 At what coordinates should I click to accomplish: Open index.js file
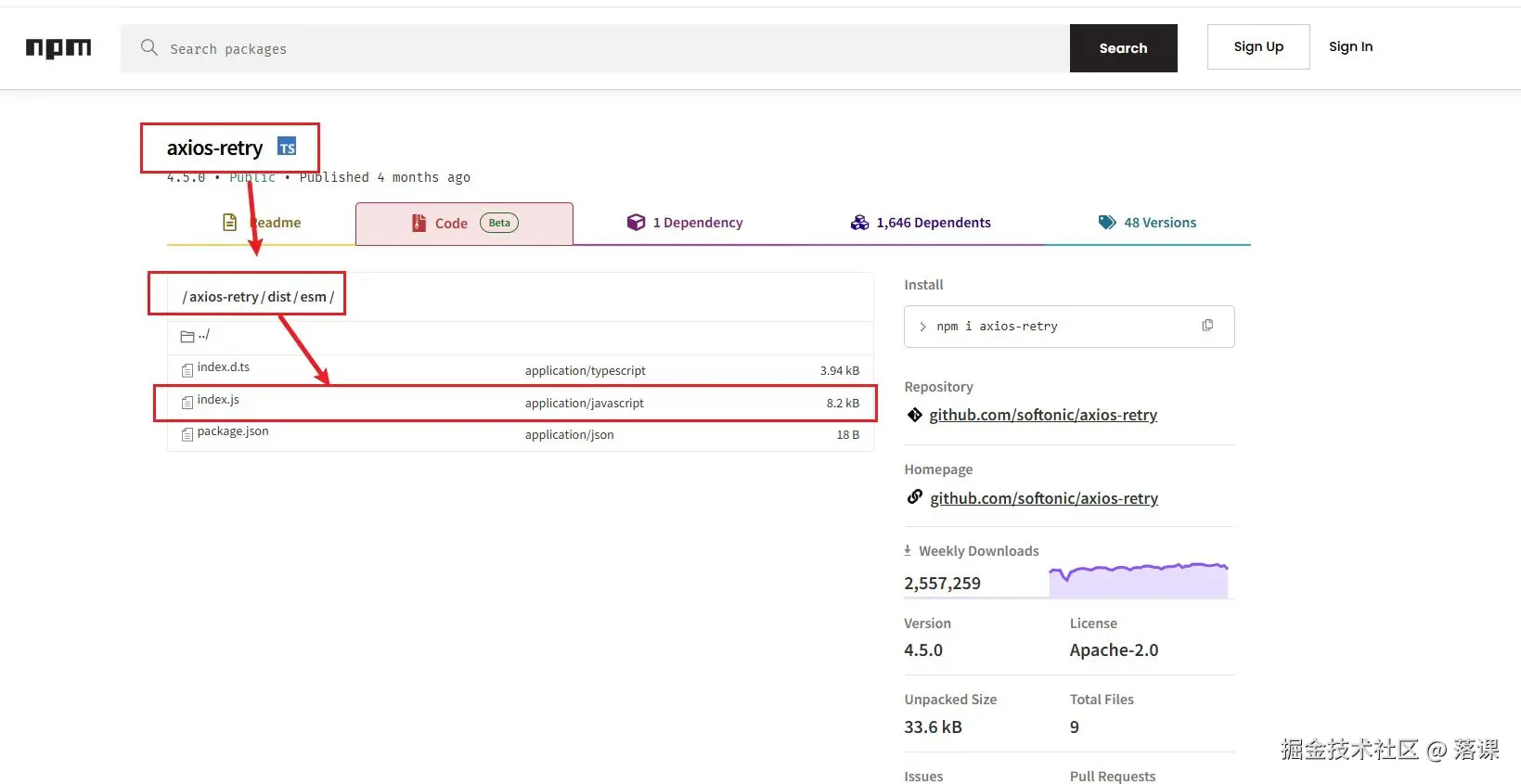(x=218, y=400)
